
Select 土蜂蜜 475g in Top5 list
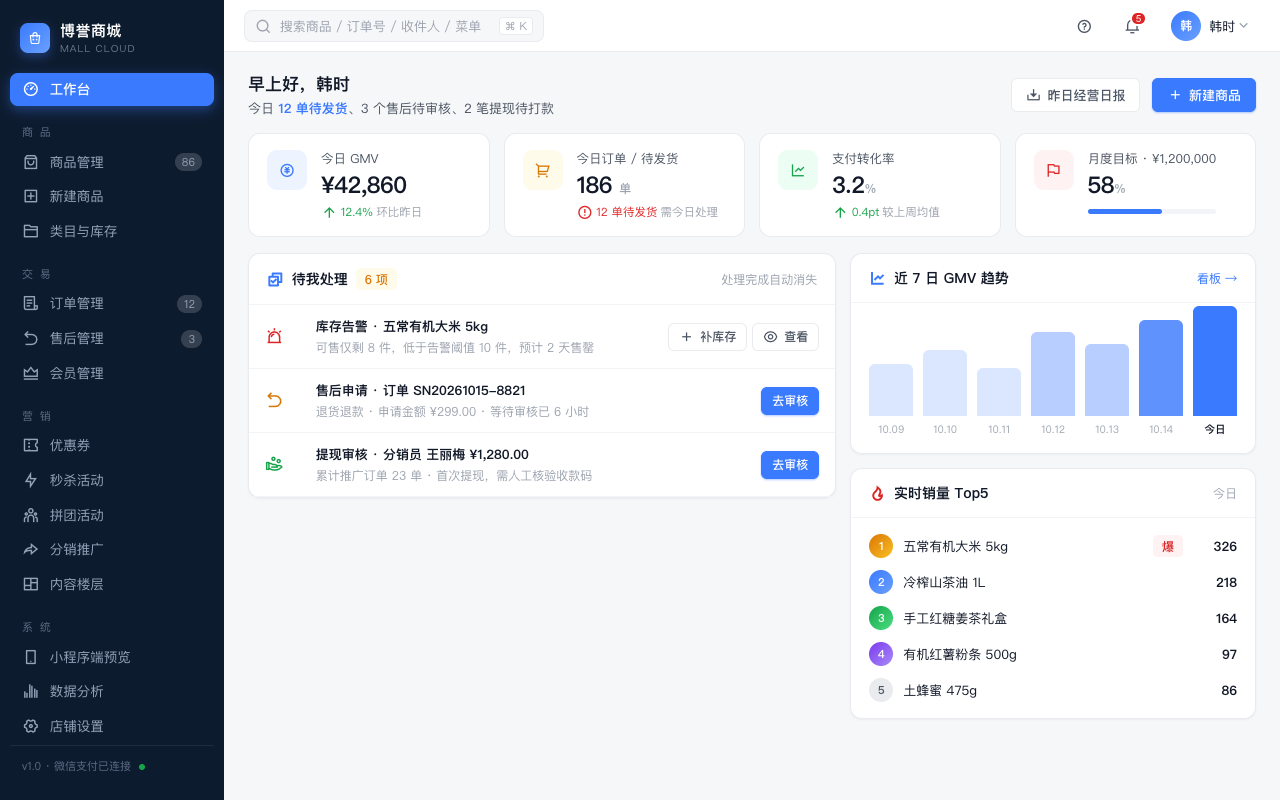[x=1053, y=690]
